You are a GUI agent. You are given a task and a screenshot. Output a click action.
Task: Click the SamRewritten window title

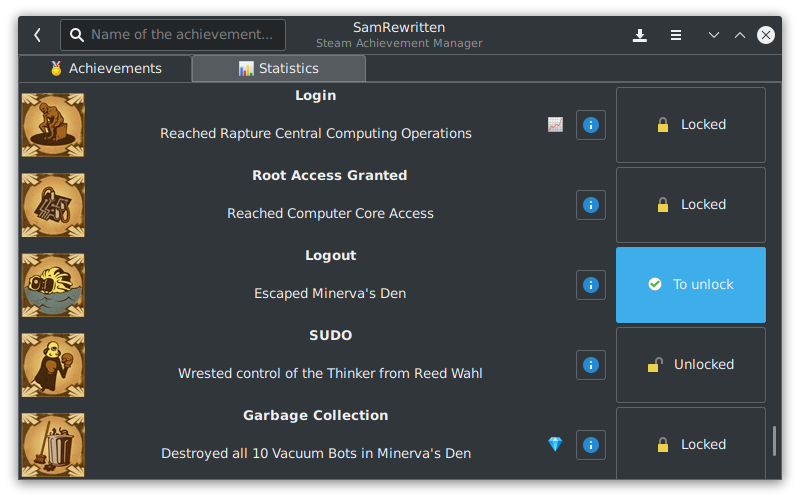[x=399, y=28]
